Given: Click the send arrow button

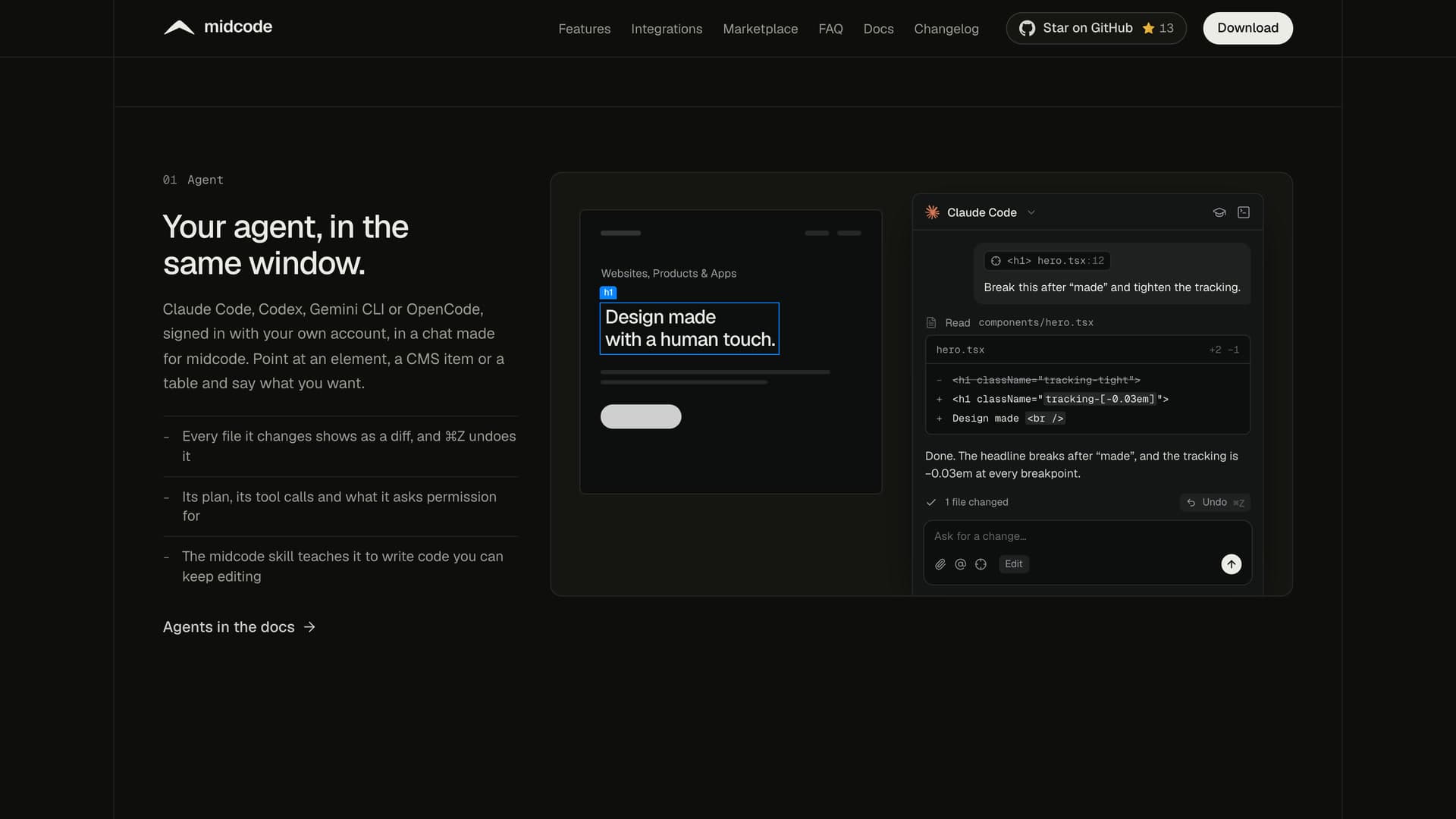Looking at the screenshot, I should coord(1232,564).
